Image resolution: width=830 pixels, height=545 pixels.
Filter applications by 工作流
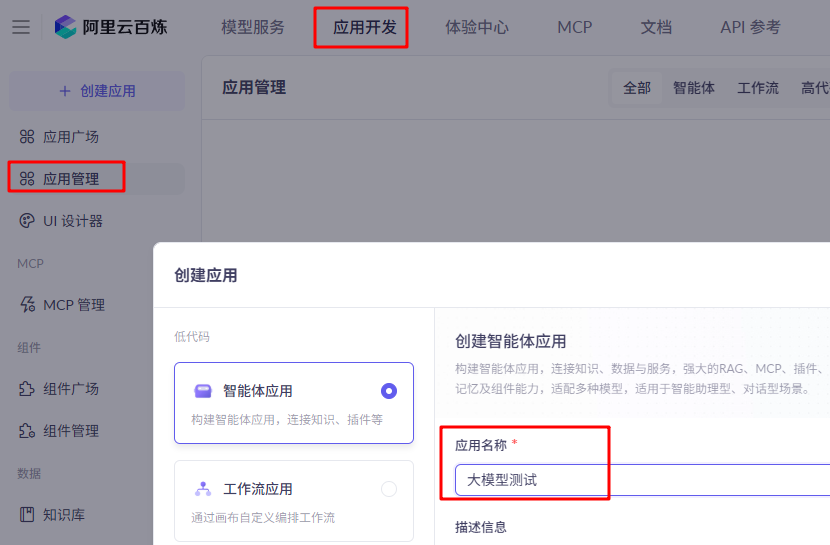click(x=758, y=88)
